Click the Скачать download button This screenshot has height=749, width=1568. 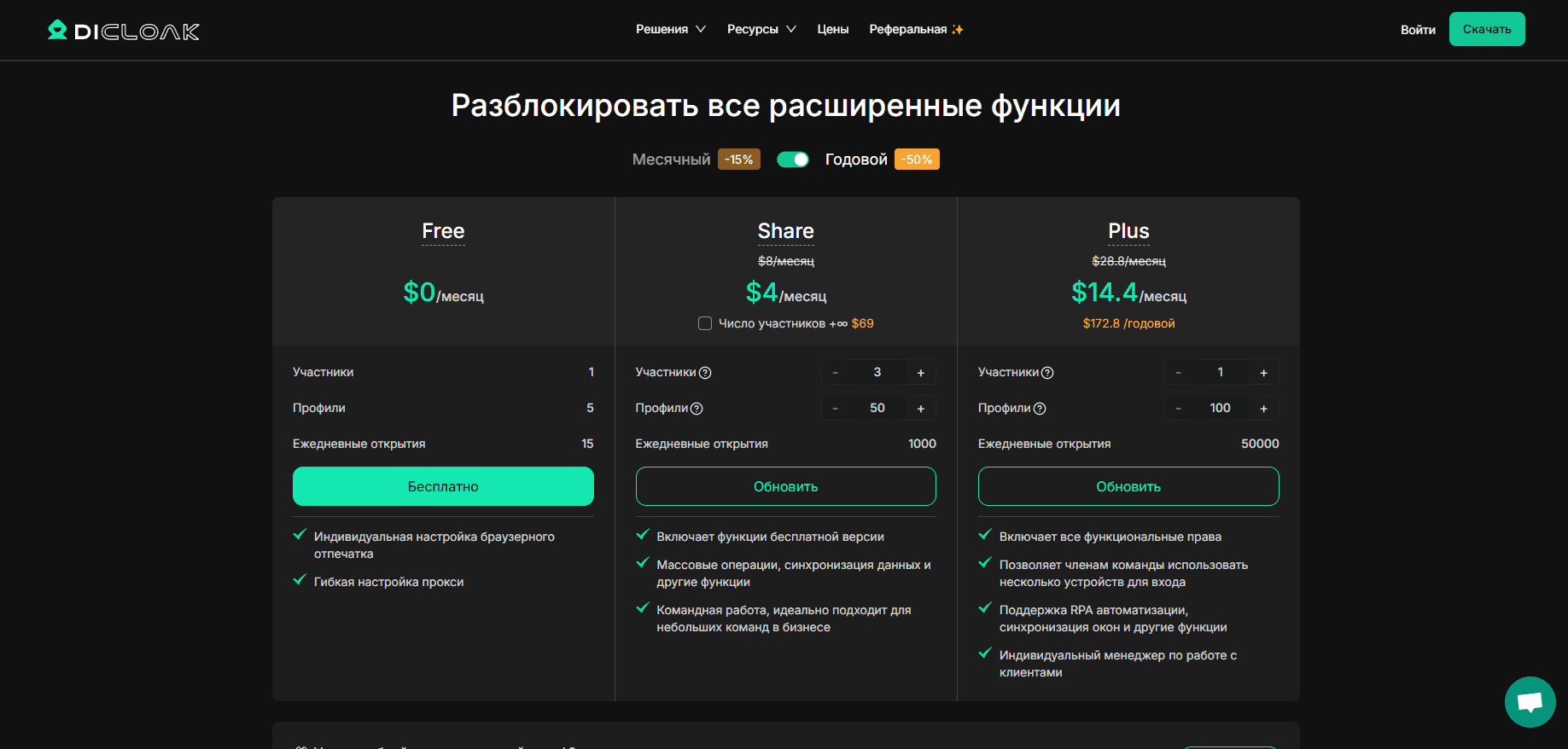tap(1487, 29)
